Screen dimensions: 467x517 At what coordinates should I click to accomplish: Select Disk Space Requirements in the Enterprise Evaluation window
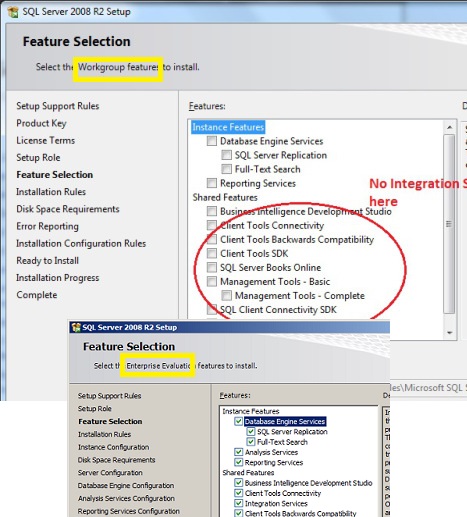tap(116, 460)
